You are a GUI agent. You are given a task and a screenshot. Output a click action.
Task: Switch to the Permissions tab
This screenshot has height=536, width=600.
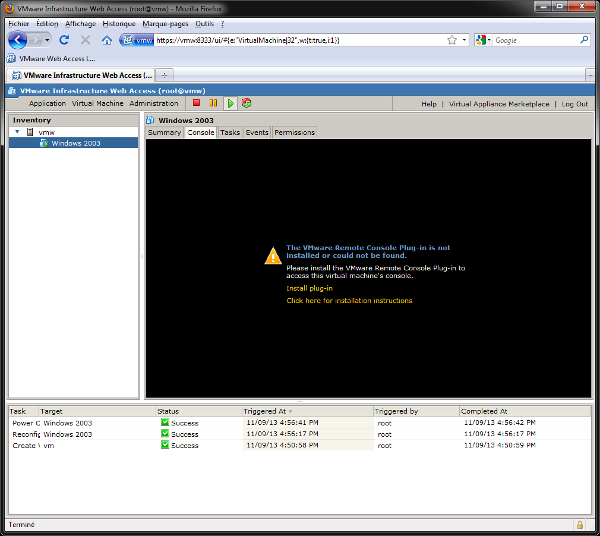(x=294, y=132)
